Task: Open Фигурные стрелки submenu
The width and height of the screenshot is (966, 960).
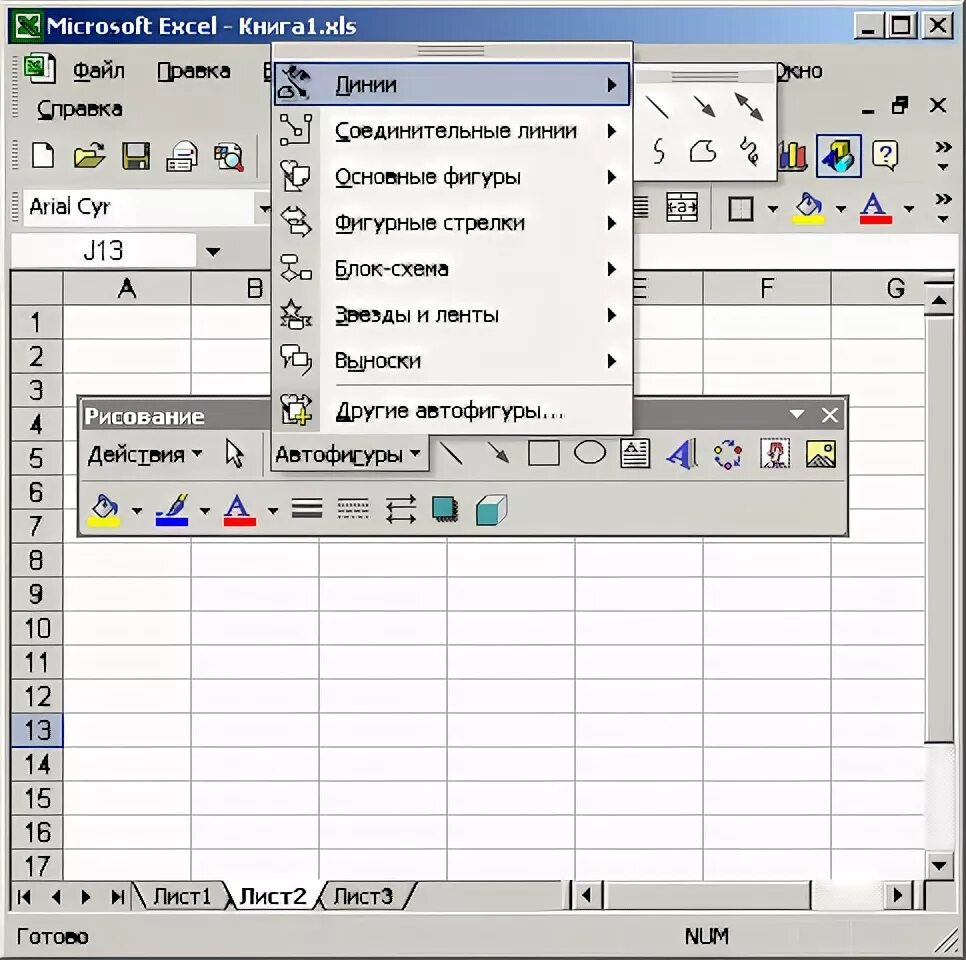Action: [x=452, y=222]
